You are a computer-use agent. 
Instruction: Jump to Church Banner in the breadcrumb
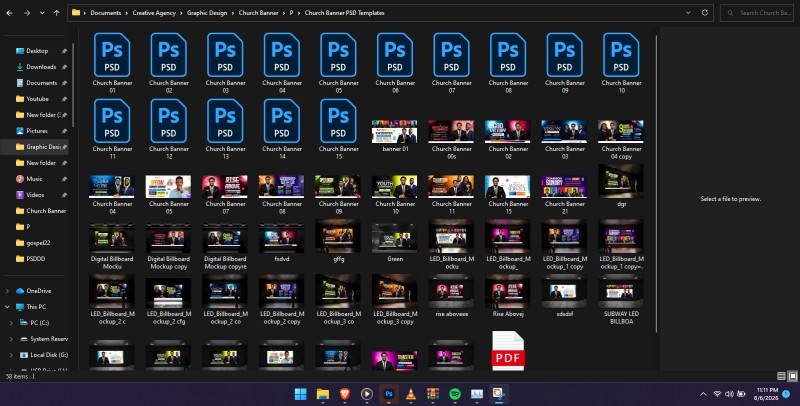(259, 13)
